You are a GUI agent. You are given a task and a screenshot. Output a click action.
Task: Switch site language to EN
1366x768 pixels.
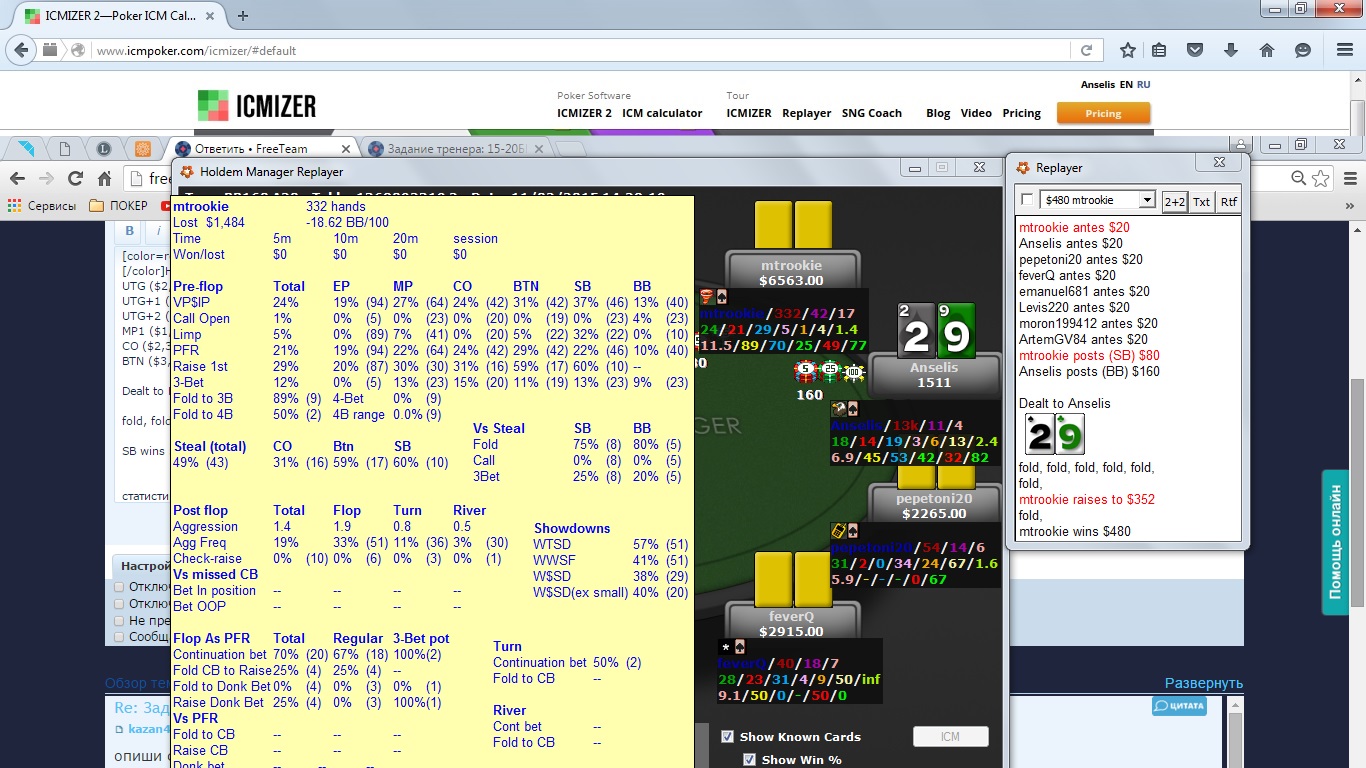tap(1126, 85)
